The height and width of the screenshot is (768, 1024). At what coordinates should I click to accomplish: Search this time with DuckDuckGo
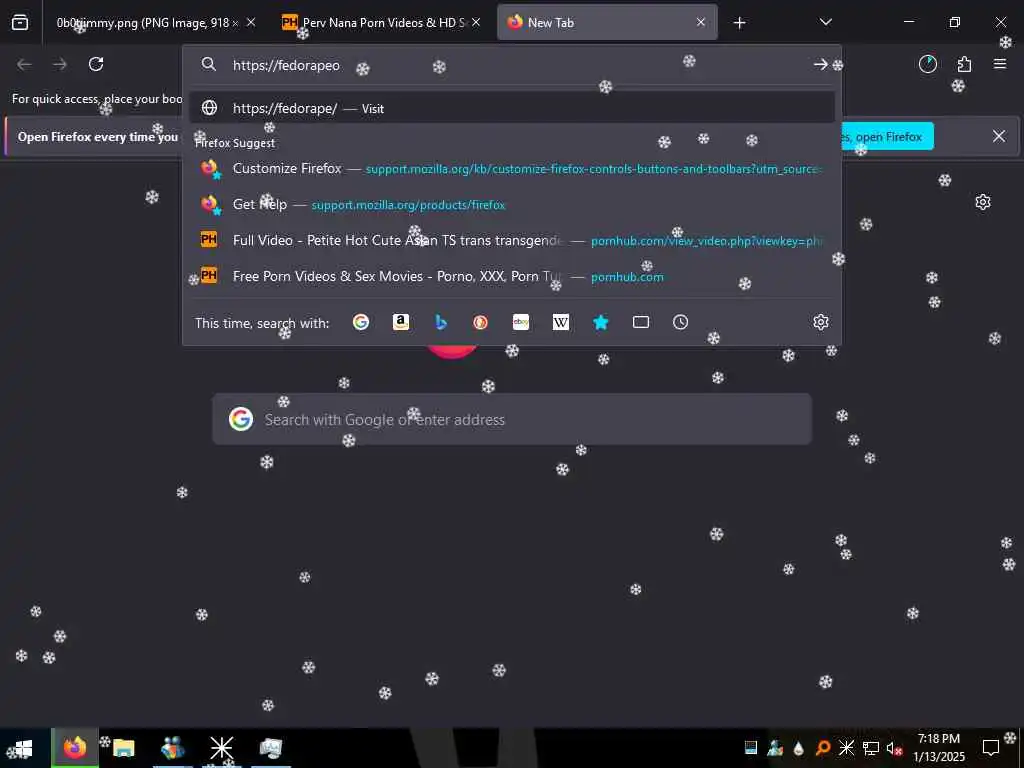click(x=481, y=322)
